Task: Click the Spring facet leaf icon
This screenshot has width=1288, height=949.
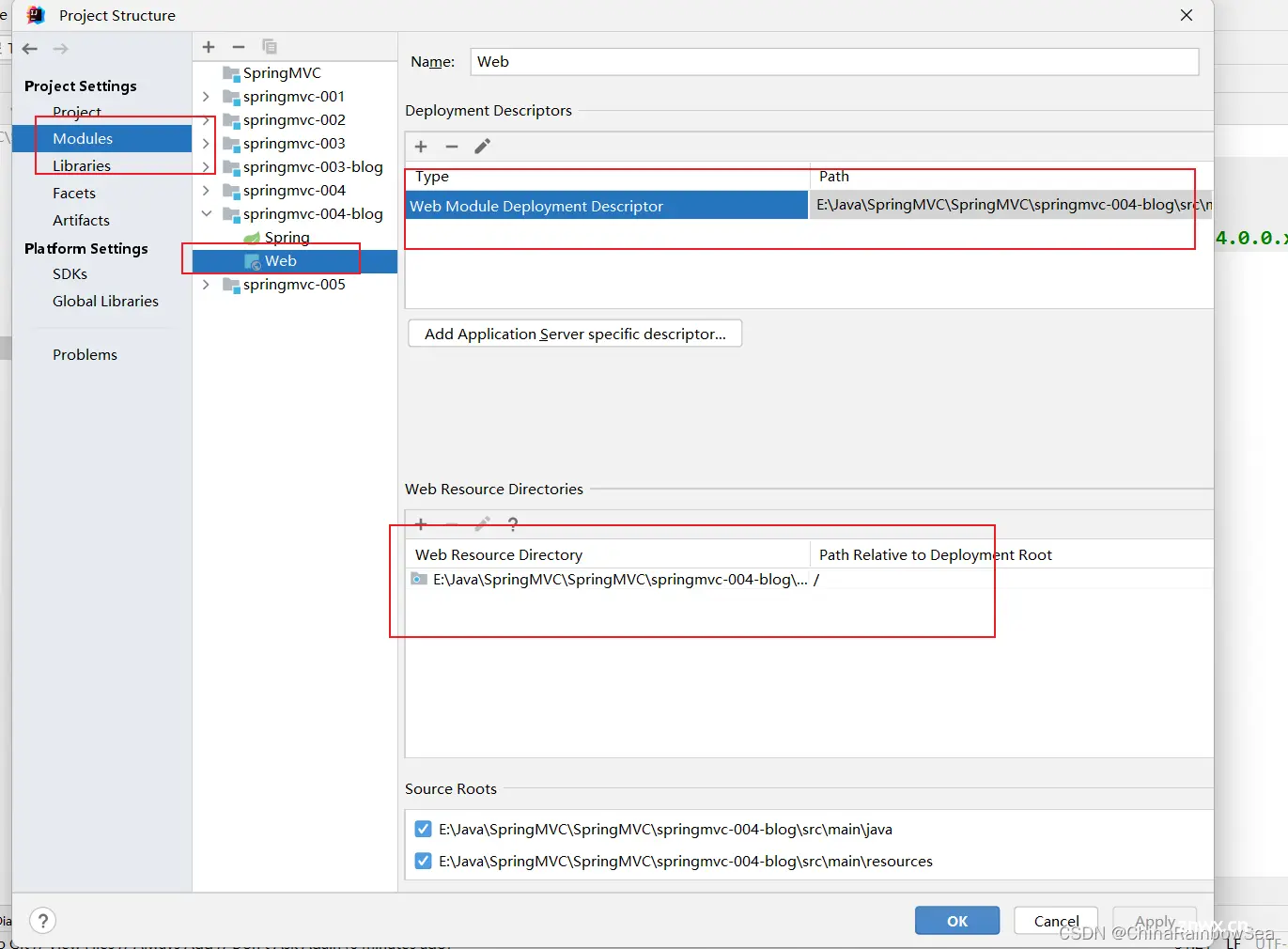Action: click(x=252, y=238)
